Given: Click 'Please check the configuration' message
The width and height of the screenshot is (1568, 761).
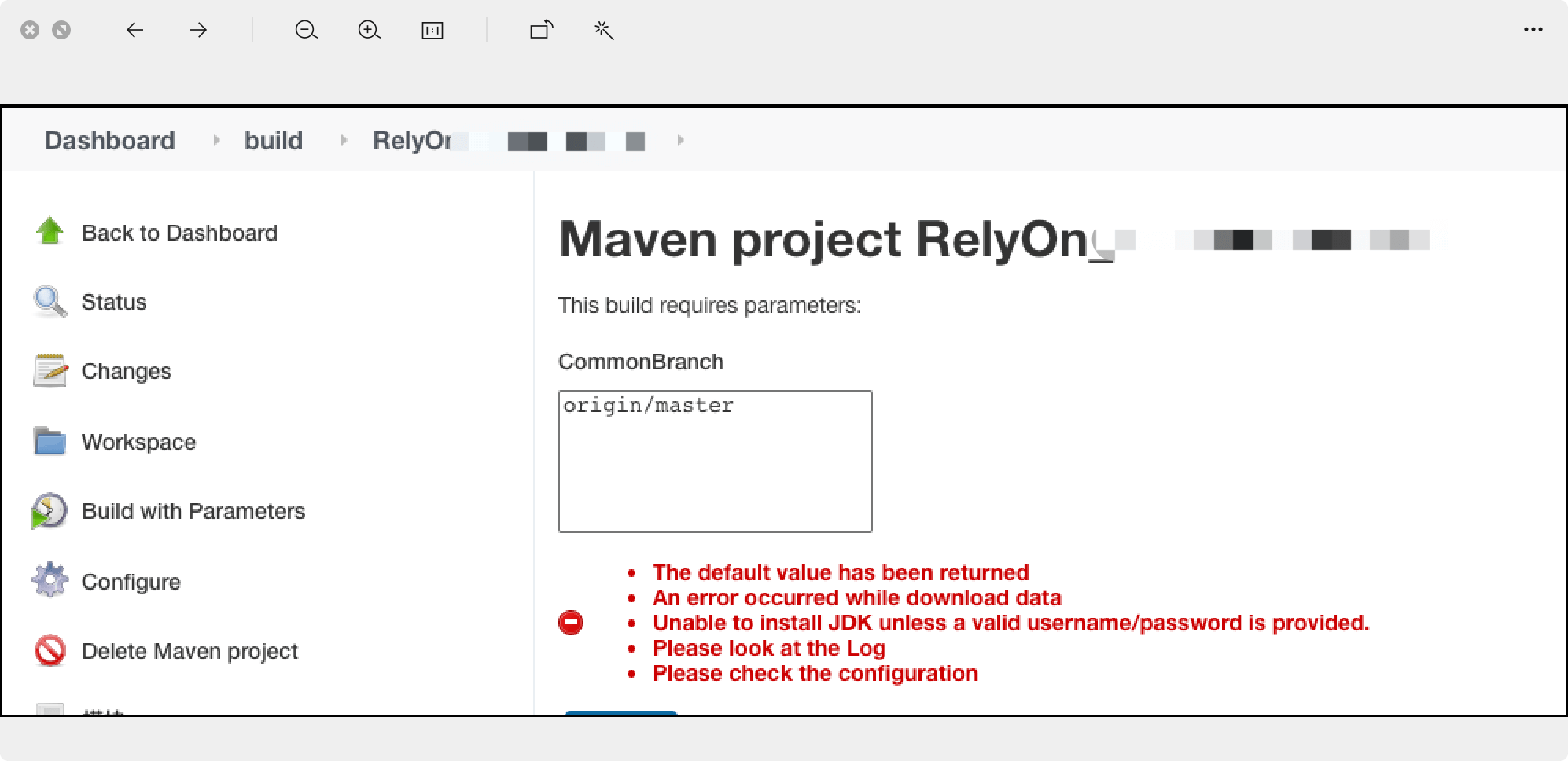Looking at the screenshot, I should (815, 673).
